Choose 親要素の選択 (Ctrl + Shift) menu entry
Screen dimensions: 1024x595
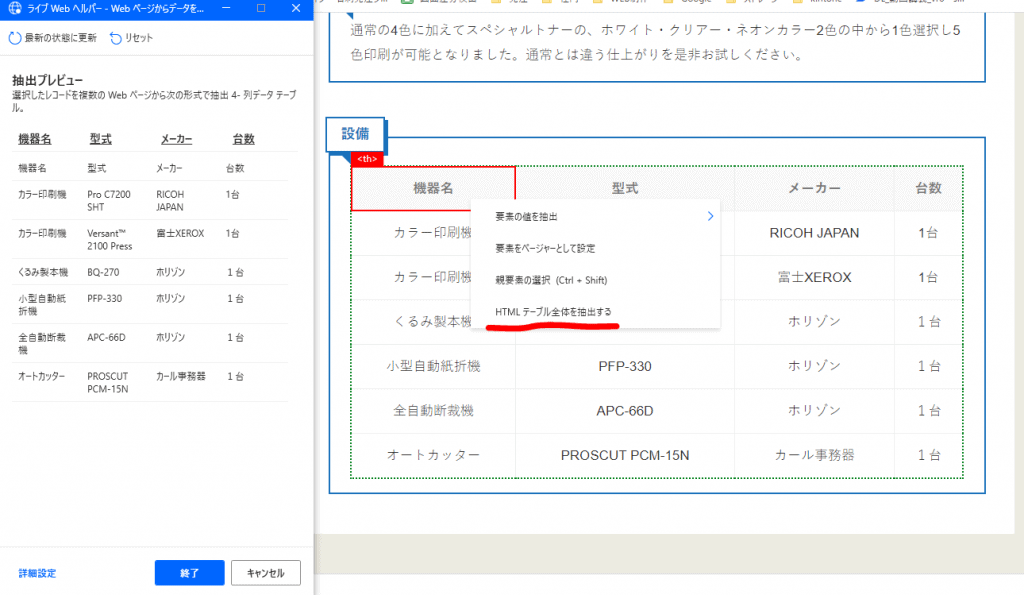pyautogui.click(x=551, y=280)
